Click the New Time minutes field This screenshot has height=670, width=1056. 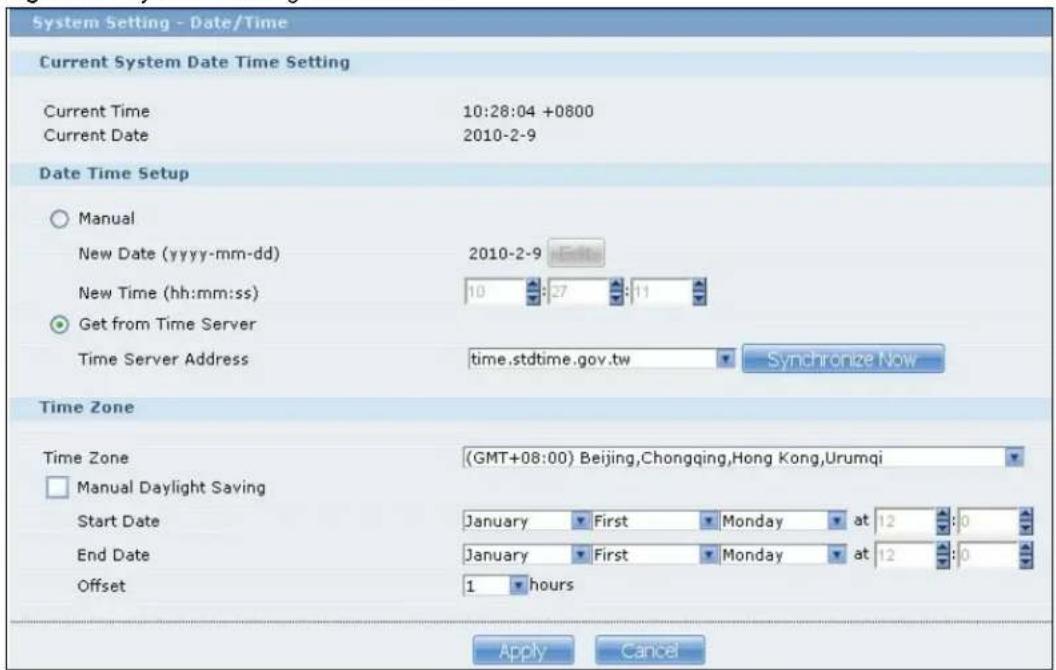tap(579, 292)
